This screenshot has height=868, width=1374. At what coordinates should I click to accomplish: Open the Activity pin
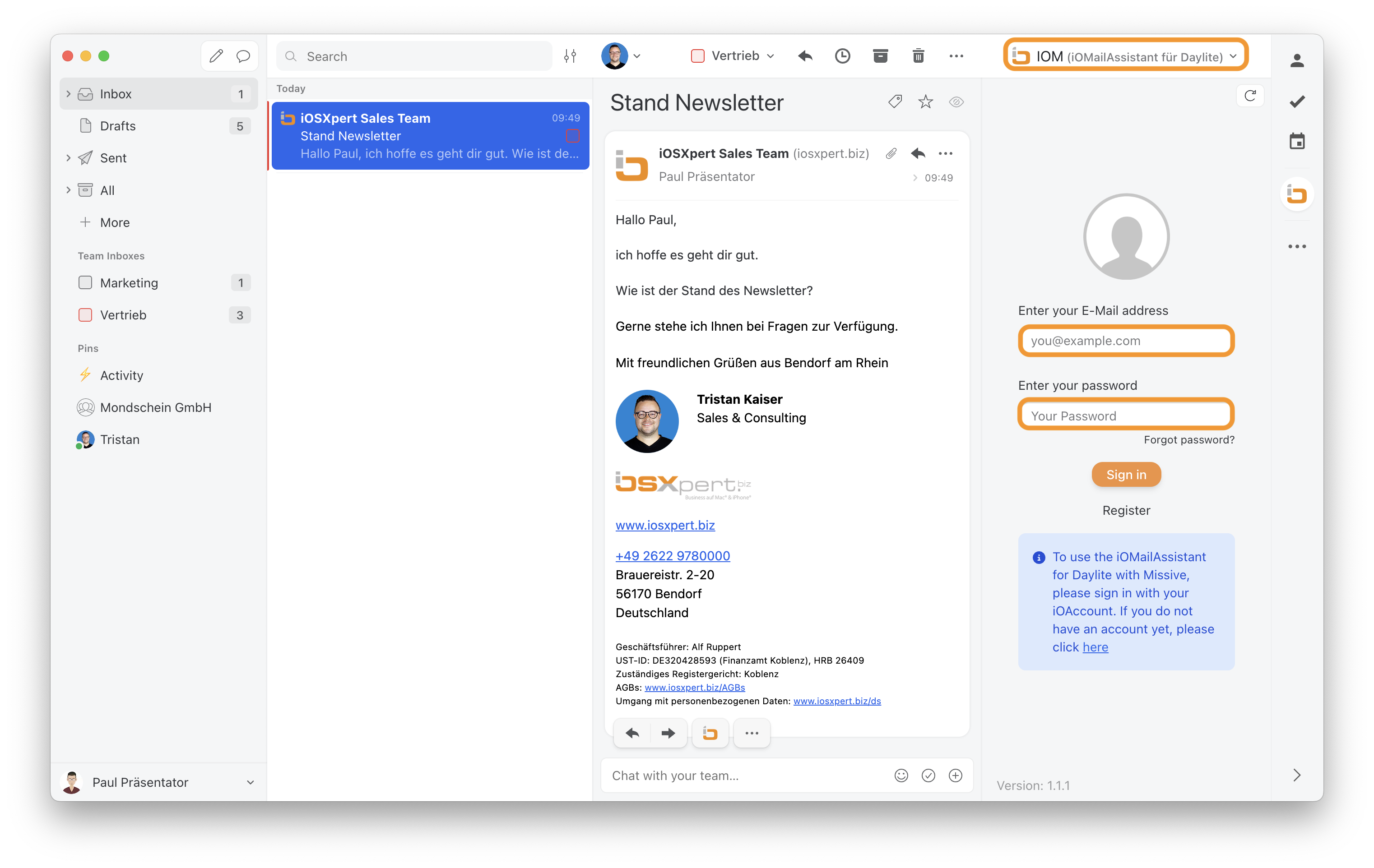tap(158, 375)
